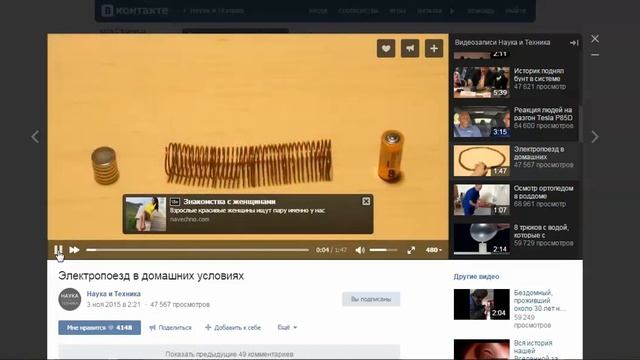This screenshot has height=360, width=640.
Task: Click the 47 567 просмотров view count under title
Action: (180, 304)
